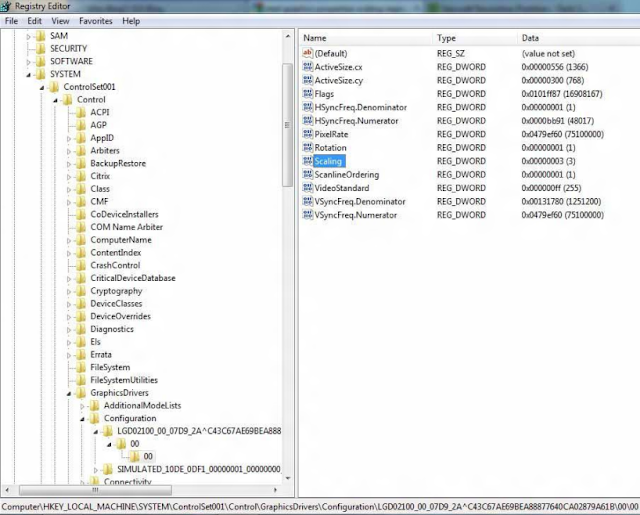
Task: Click the ActiveSize.cy DWORD value icon
Action: [308, 80]
